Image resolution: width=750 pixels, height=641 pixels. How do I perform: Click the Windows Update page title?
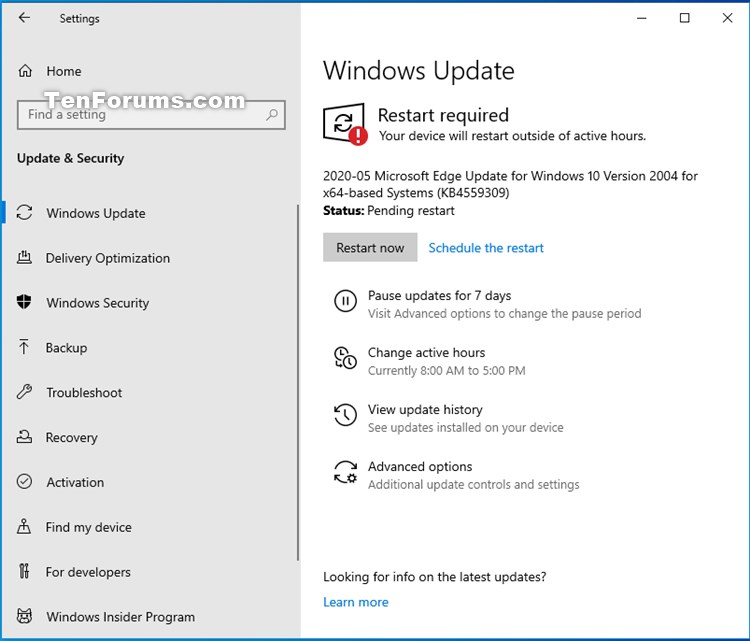click(x=419, y=71)
